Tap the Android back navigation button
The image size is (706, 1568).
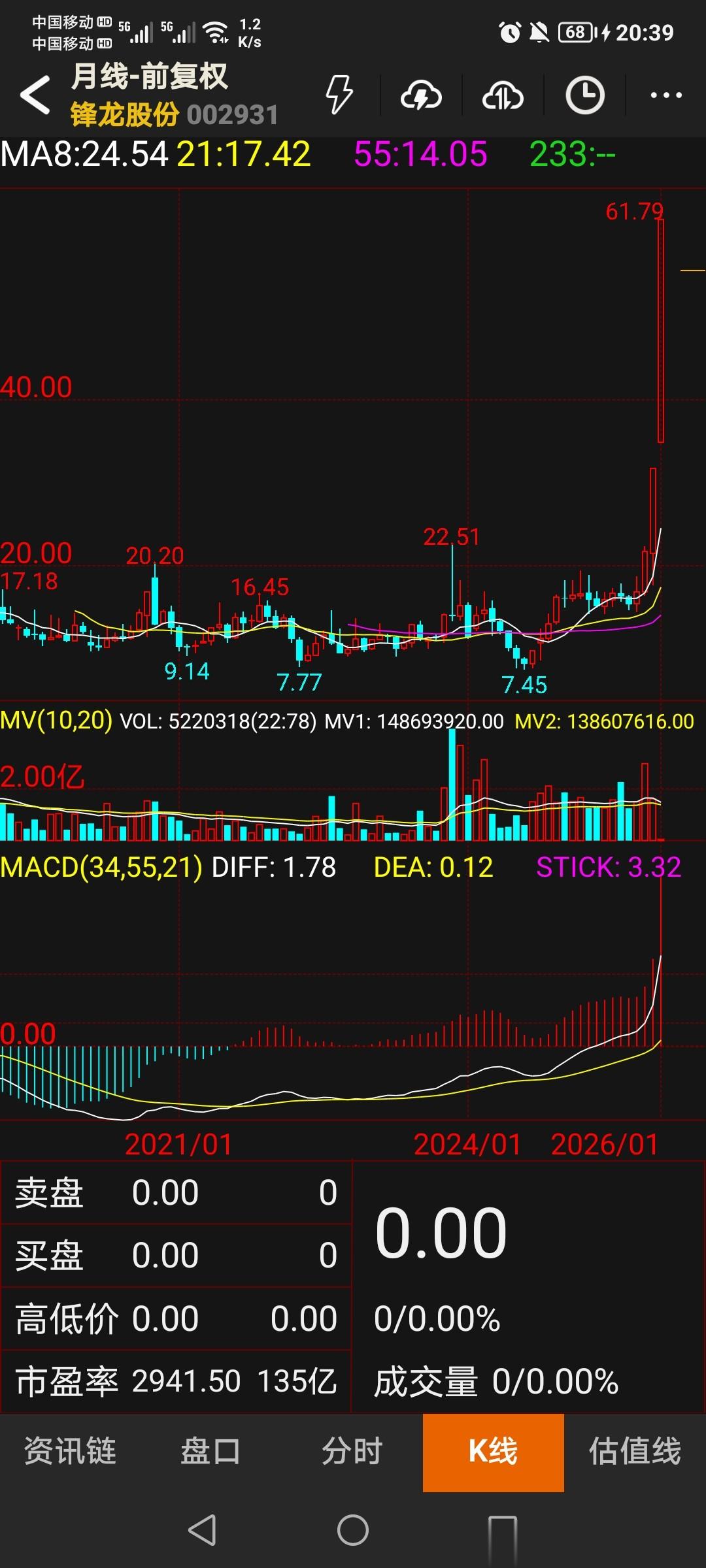pos(202,1529)
